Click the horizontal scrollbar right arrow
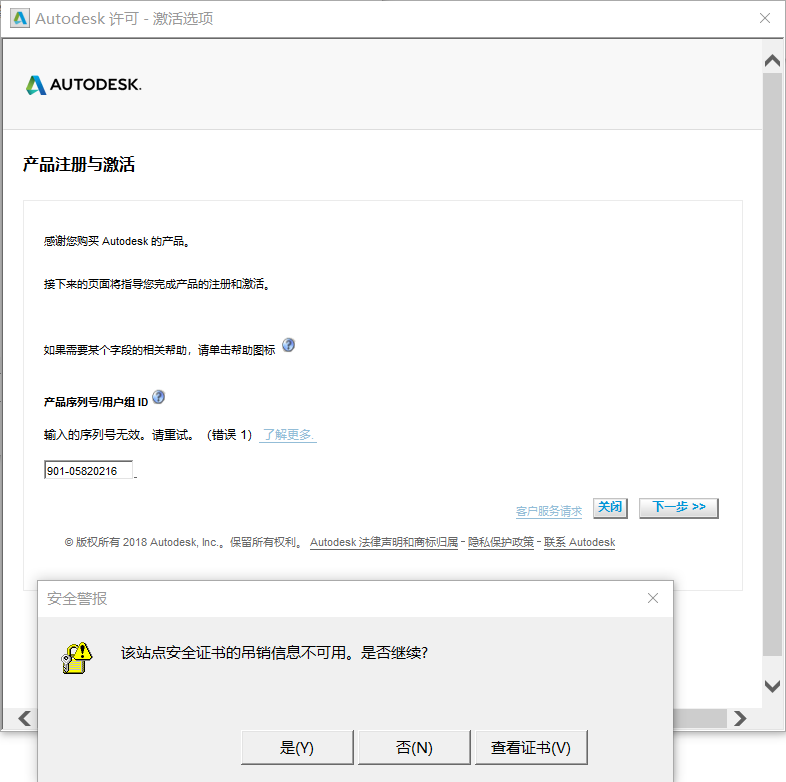The height and width of the screenshot is (782, 786). coord(740,718)
